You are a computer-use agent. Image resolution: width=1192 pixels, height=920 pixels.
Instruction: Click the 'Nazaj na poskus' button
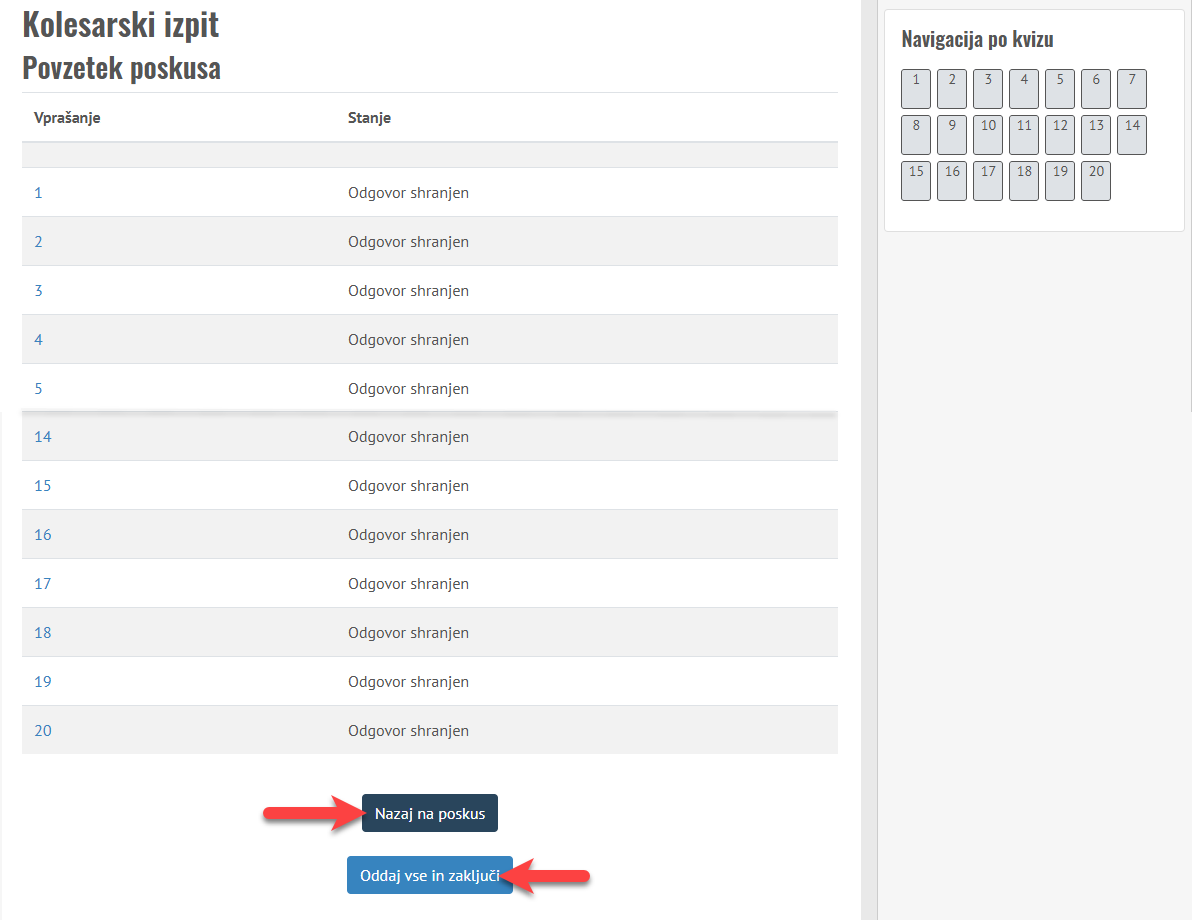click(429, 813)
